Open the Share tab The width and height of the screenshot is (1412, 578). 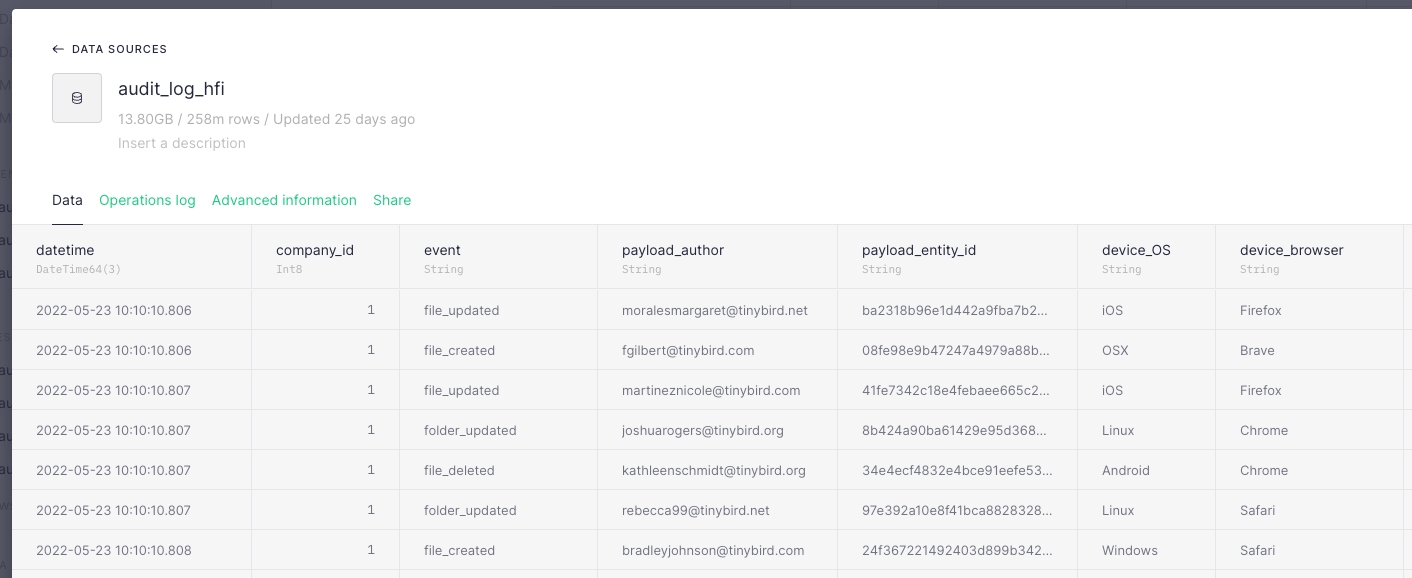(392, 200)
